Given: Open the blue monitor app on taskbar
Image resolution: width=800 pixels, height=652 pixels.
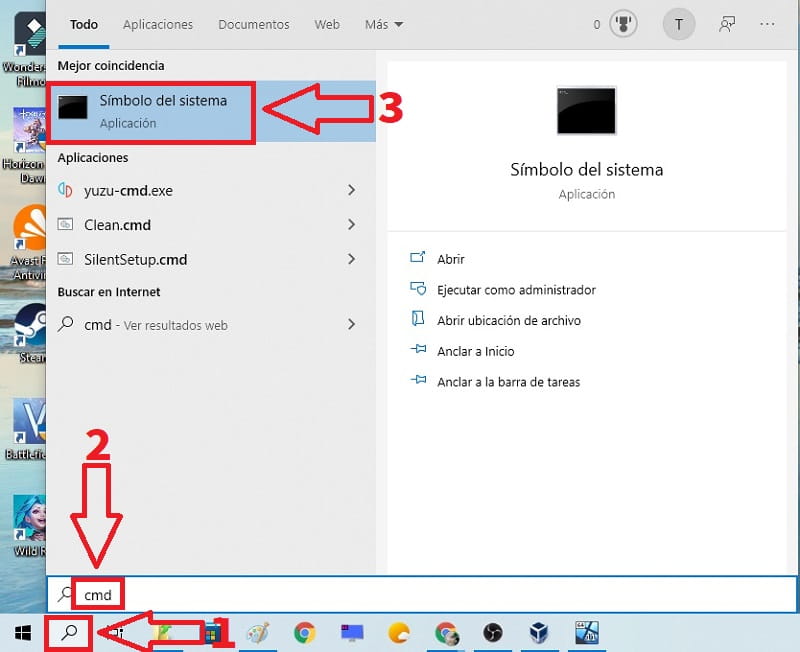Looking at the screenshot, I should (352, 633).
